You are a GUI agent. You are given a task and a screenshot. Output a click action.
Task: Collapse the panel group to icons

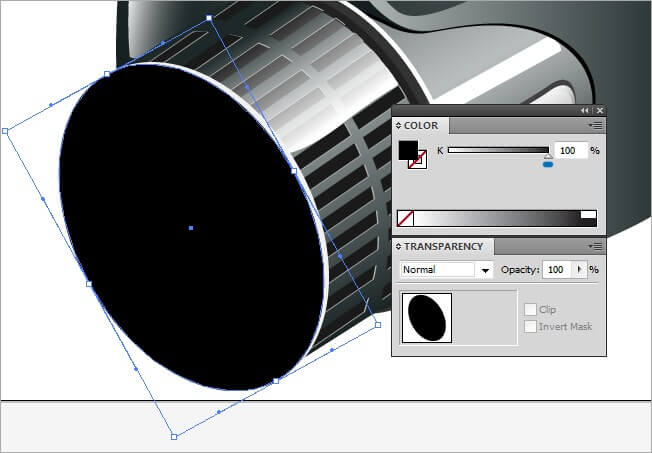click(x=585, y=110)
